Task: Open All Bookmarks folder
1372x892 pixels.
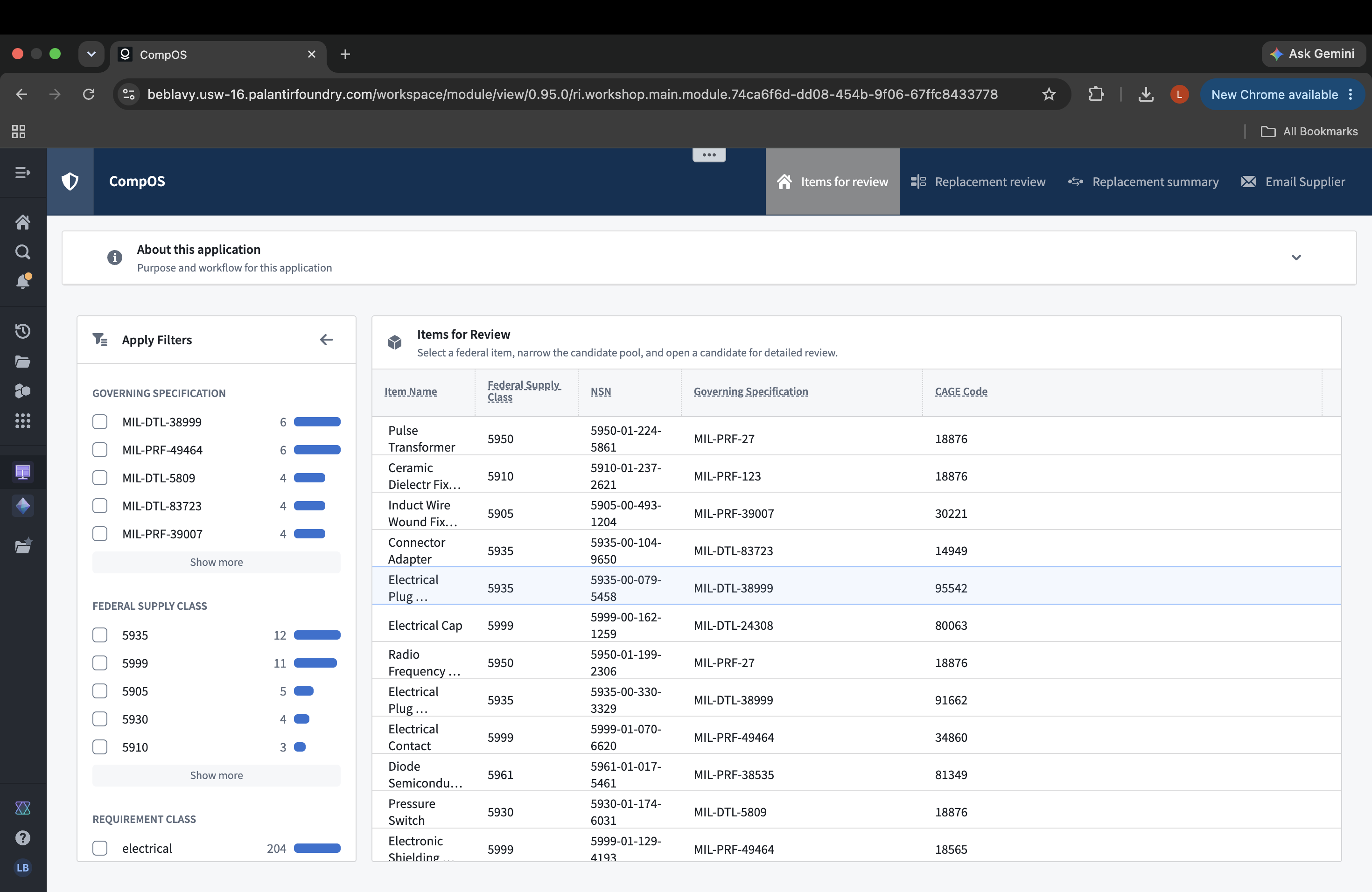Action: (1309, 132)
